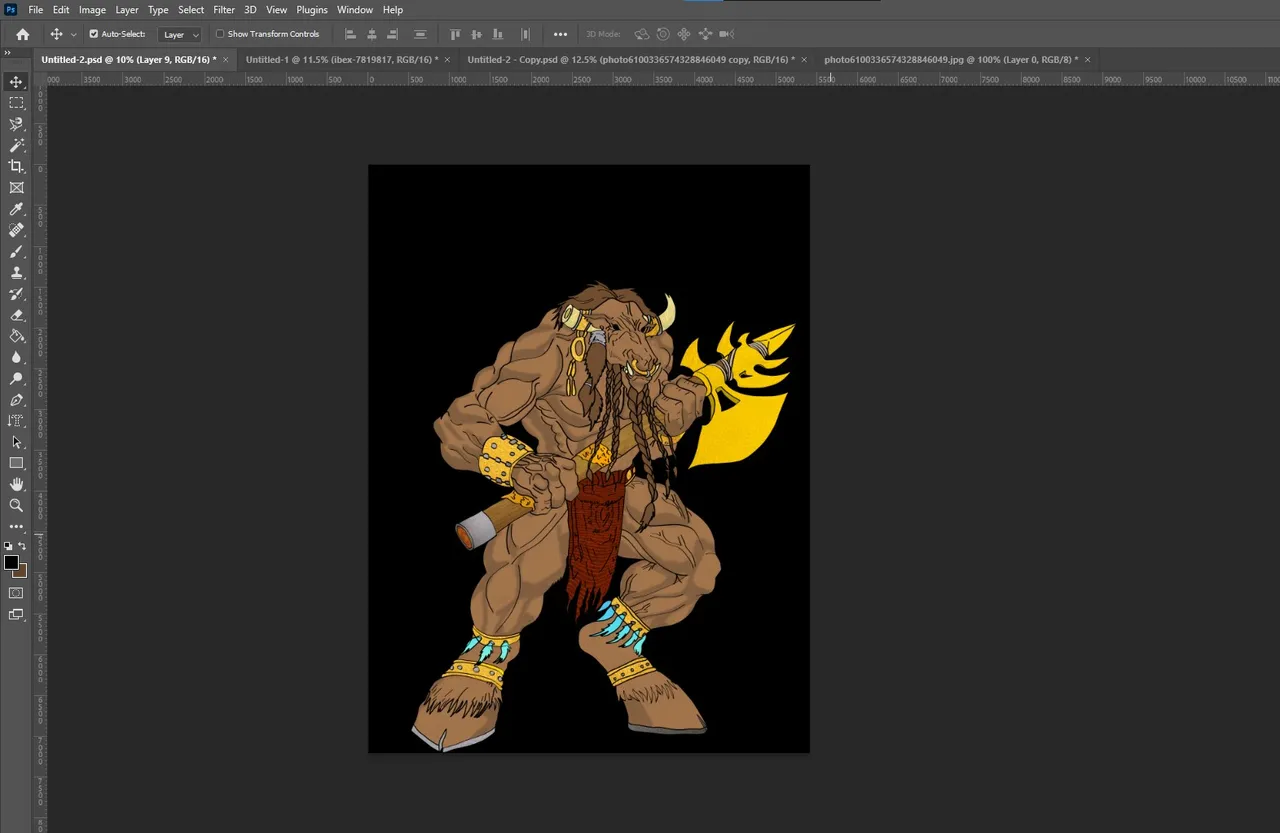The height and width of the screenshot is (833, 1280).
Task: Select the Path Selection tool
Action: (x=16, y=442)
